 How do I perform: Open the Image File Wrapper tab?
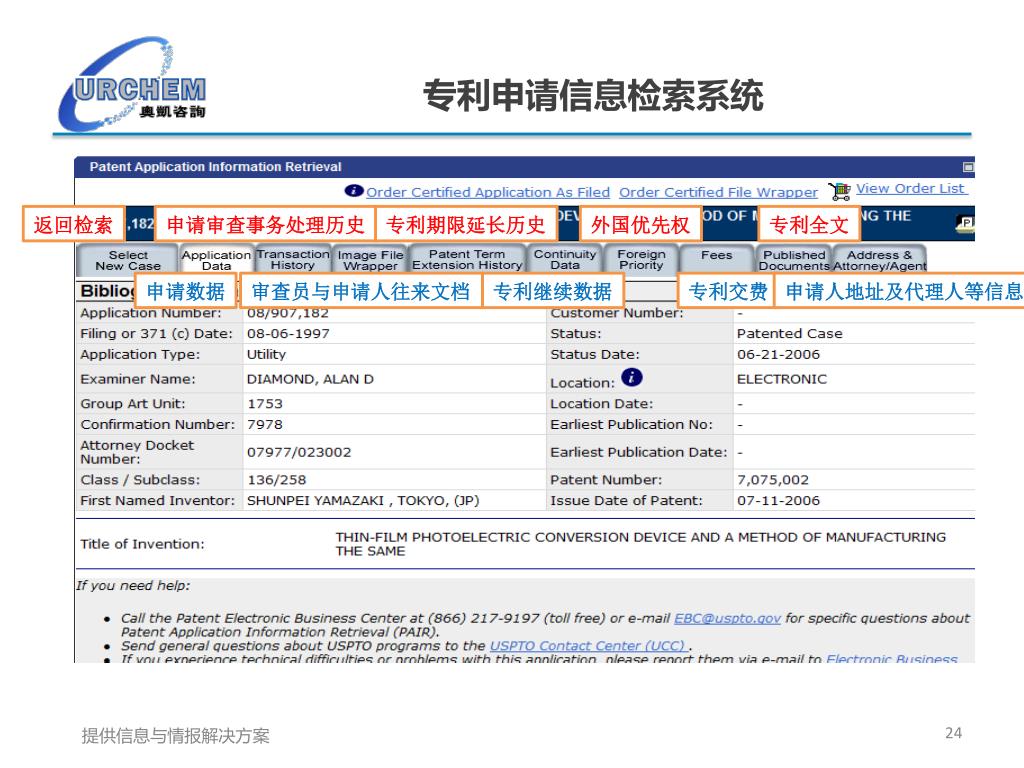pos(370,260)
